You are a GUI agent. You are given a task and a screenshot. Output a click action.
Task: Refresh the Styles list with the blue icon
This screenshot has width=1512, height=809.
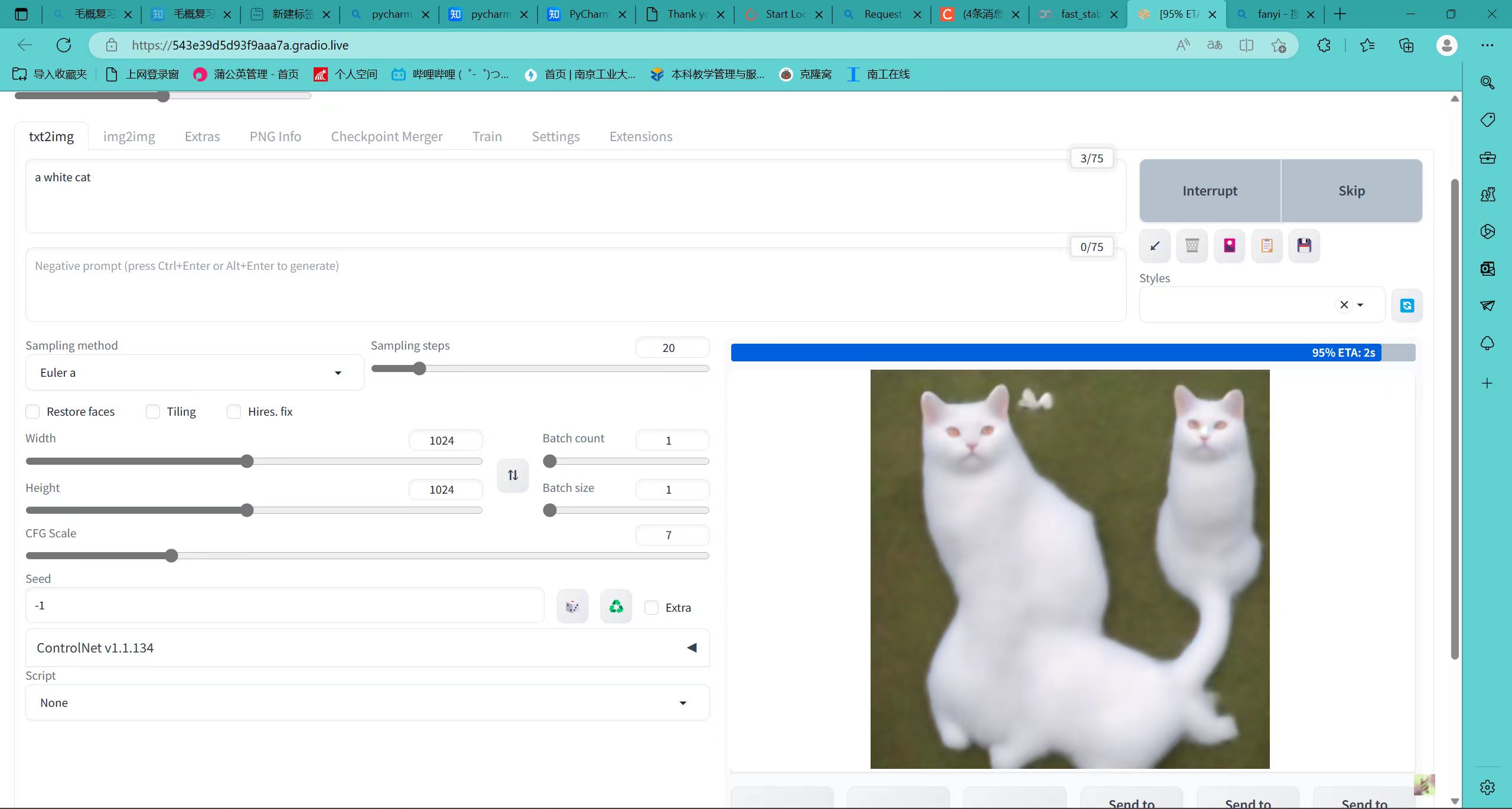click(1407, 305)
